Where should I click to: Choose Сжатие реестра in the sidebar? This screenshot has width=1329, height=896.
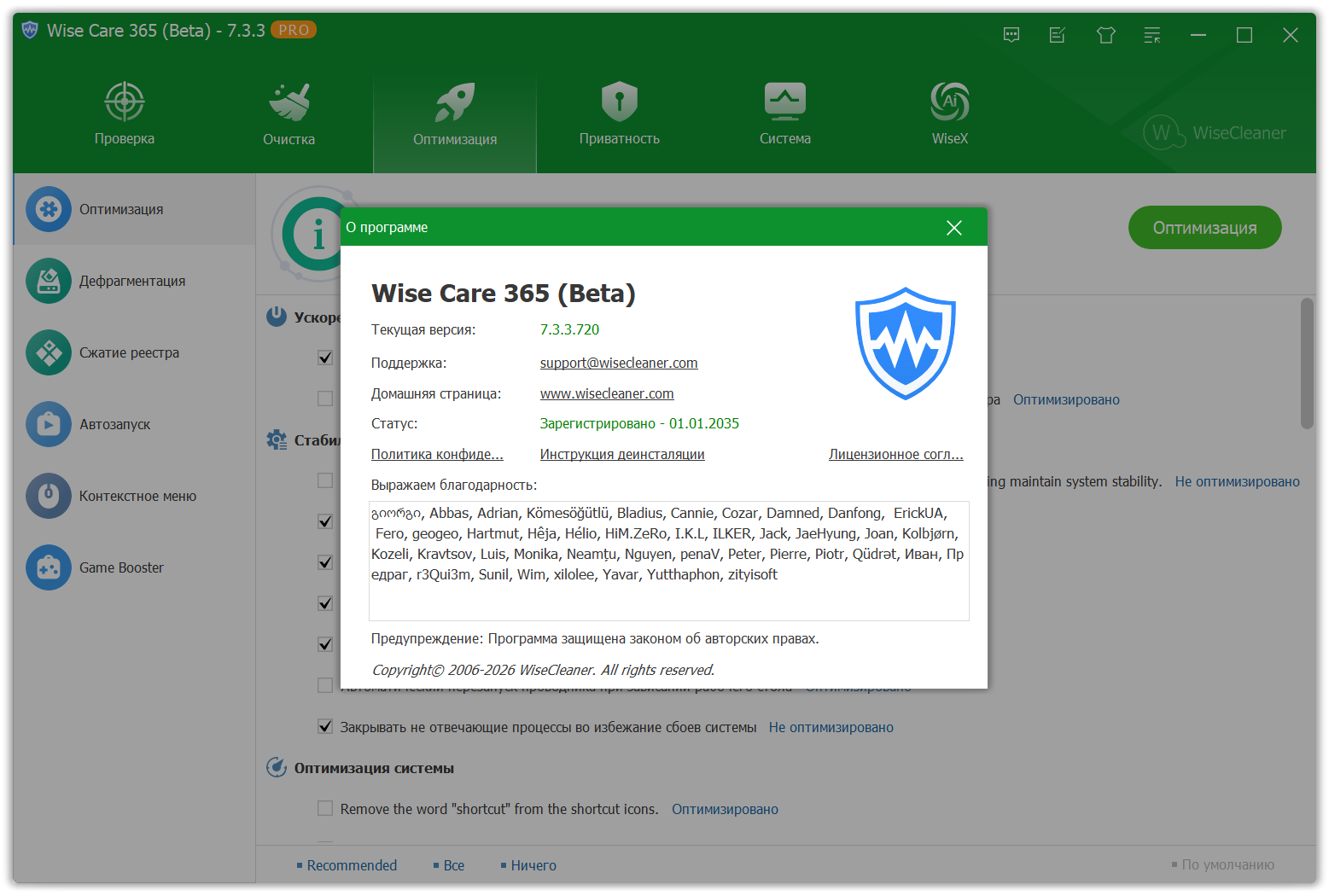coord(129,352)
